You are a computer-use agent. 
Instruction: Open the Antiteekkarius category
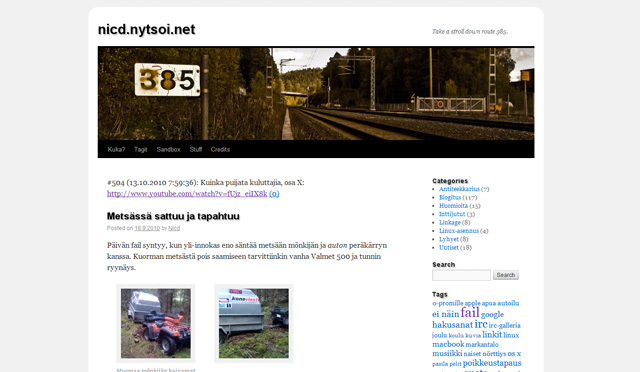[x=459, y=189]
